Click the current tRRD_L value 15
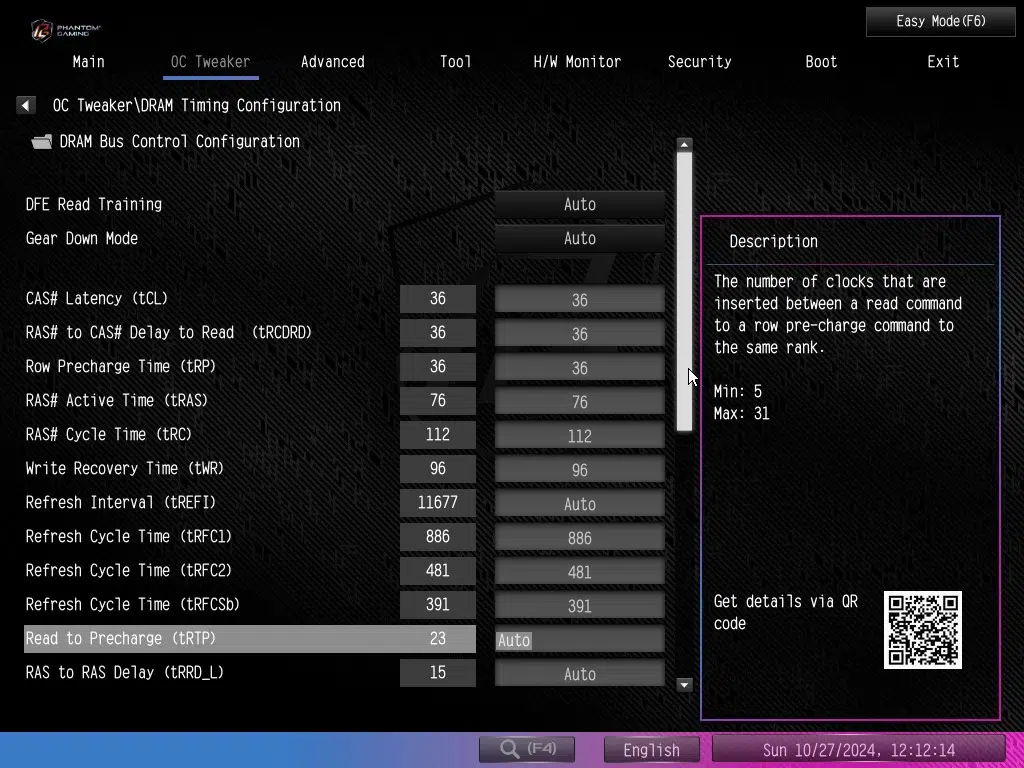Image resolution: width=1024 pixels, height=768 pixels. click(x=438, y=672)
